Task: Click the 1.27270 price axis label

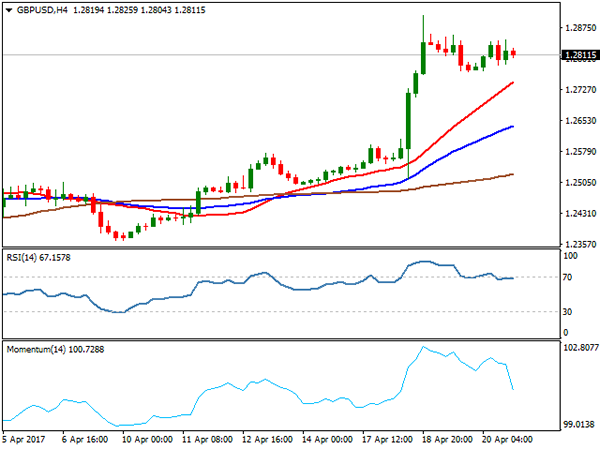Action: click(580, 90)
